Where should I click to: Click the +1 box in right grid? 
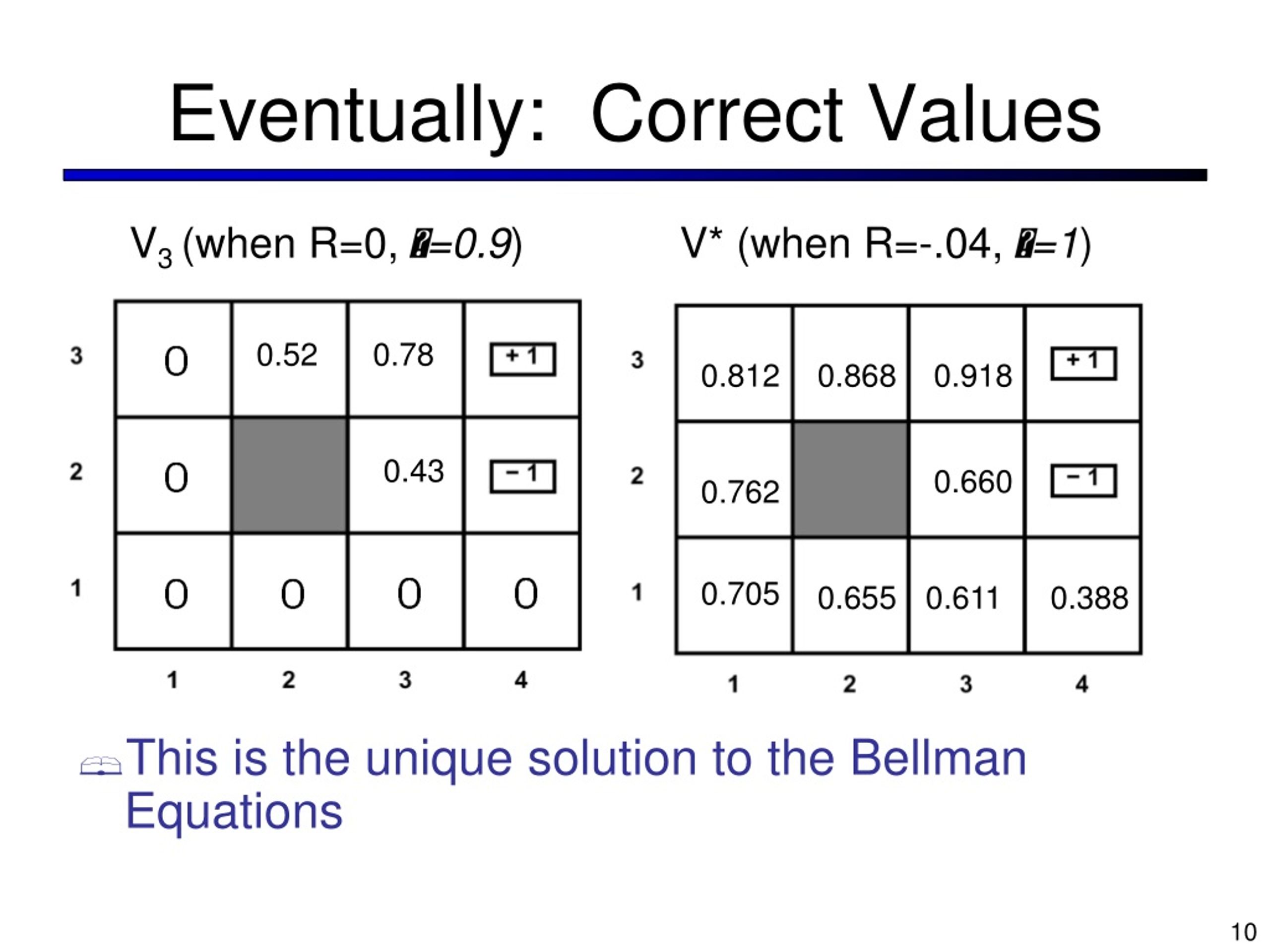1083,364
